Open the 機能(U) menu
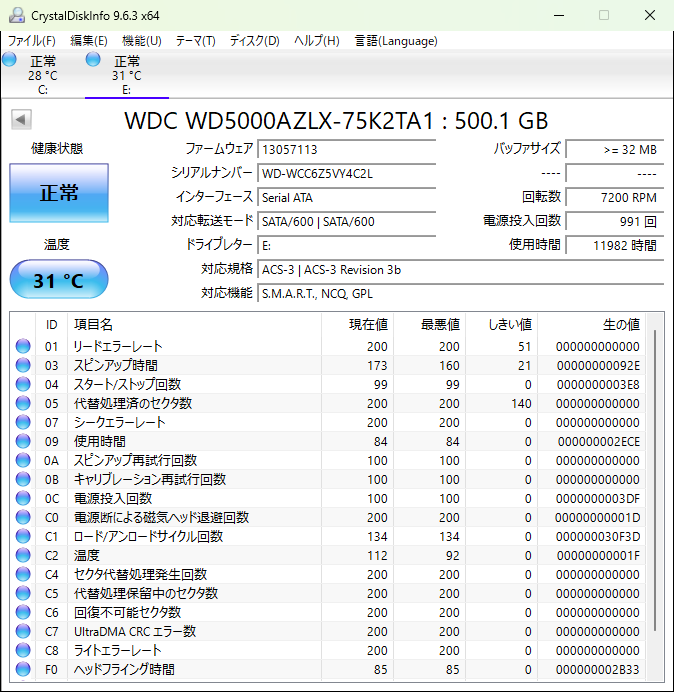Screen dimensions: 674x692 [x=142, y=41]
